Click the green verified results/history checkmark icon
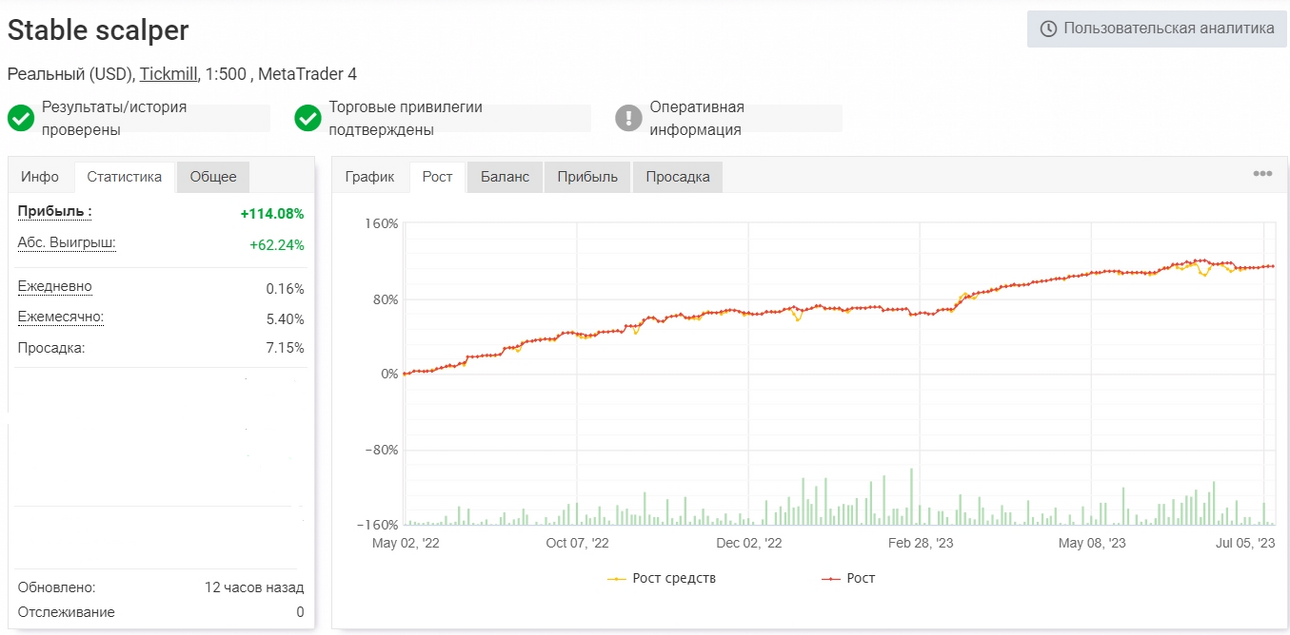This screenshot has height=635, width=1290. [x=21, y=118]
